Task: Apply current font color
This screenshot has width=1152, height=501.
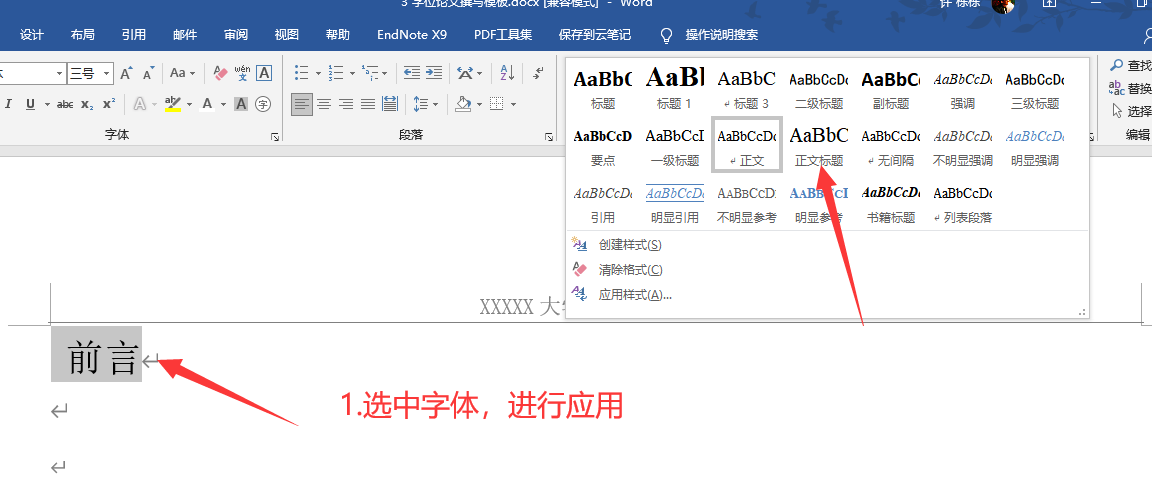Action: pyautogui.click(x=207, y=104)
